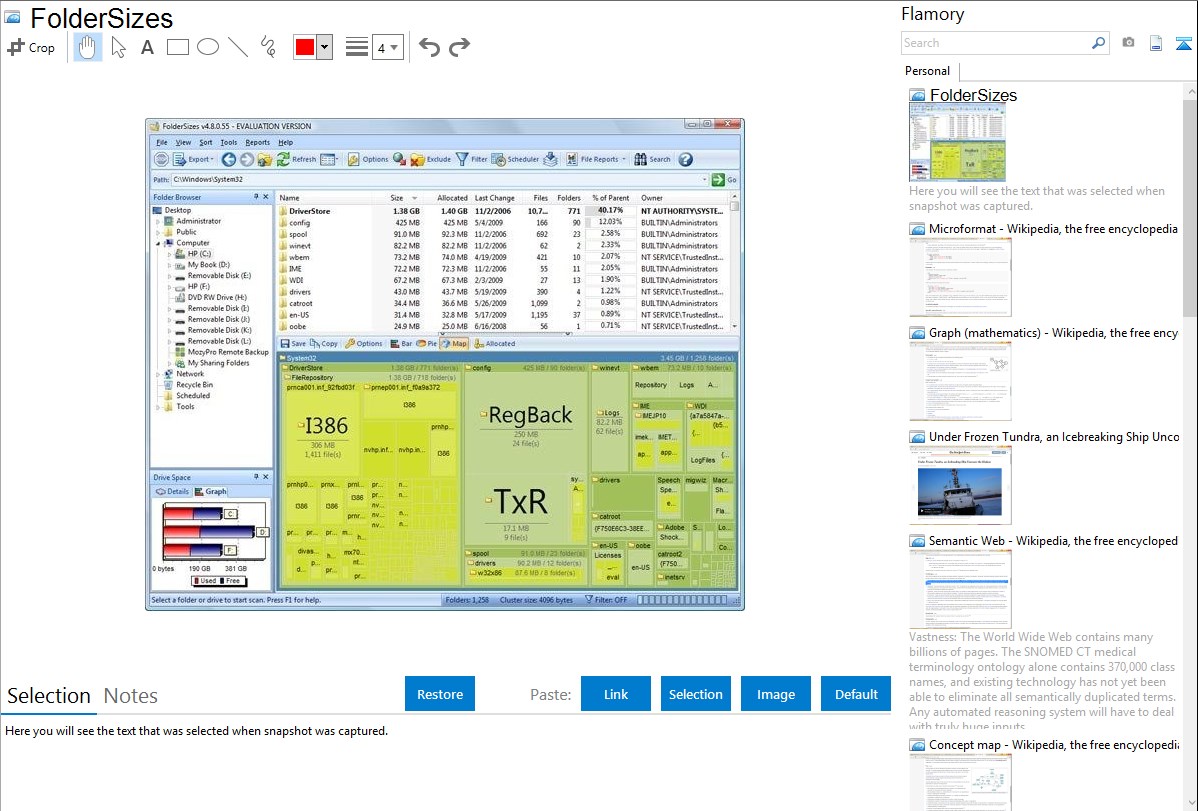Click the 'Flamory' heading text
Viewport: 1198px width, 811px height.
click(933, 14)
